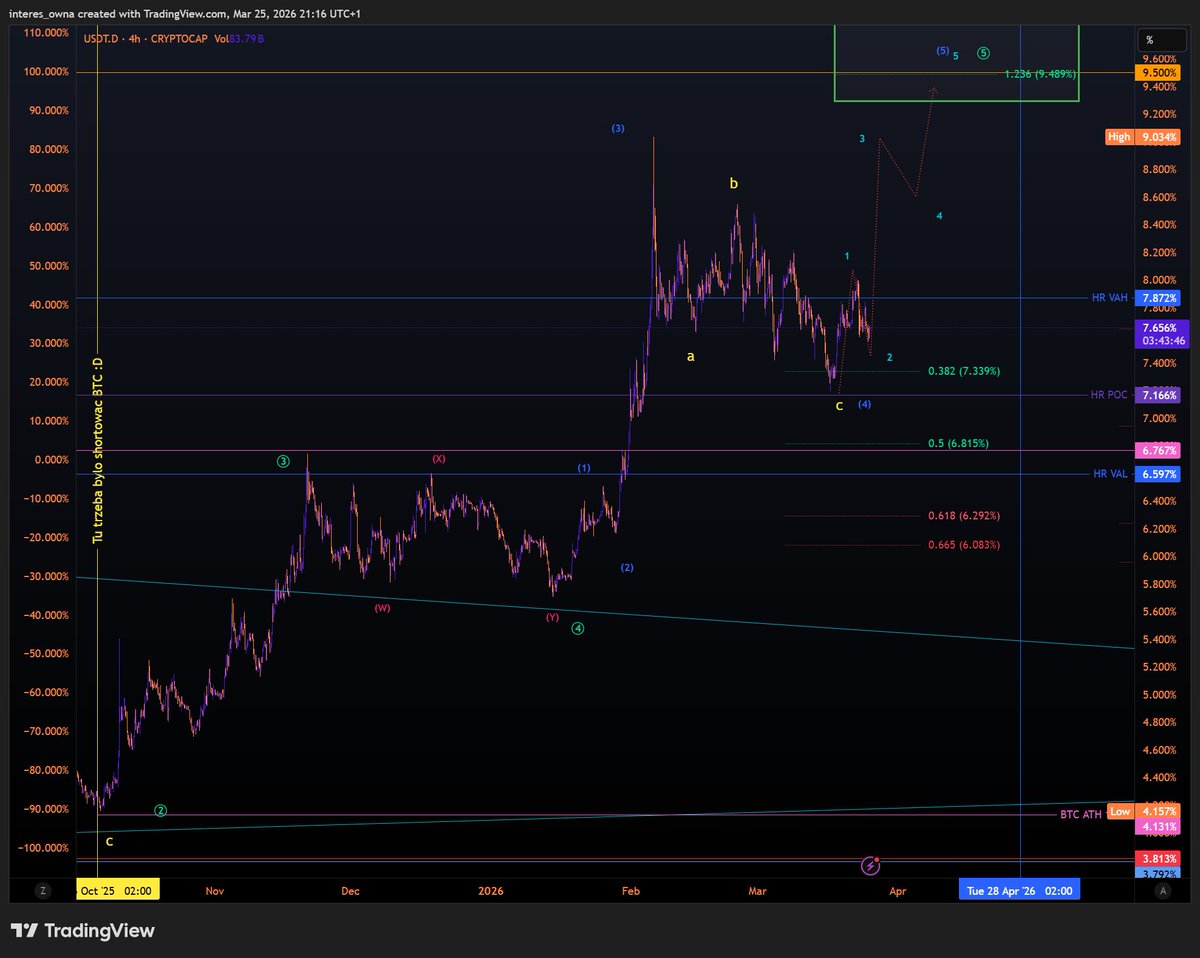This screenshot has height=958, width=1200.
Task: Click the BTC ATH line label
Action: (x=1081, y=815)
